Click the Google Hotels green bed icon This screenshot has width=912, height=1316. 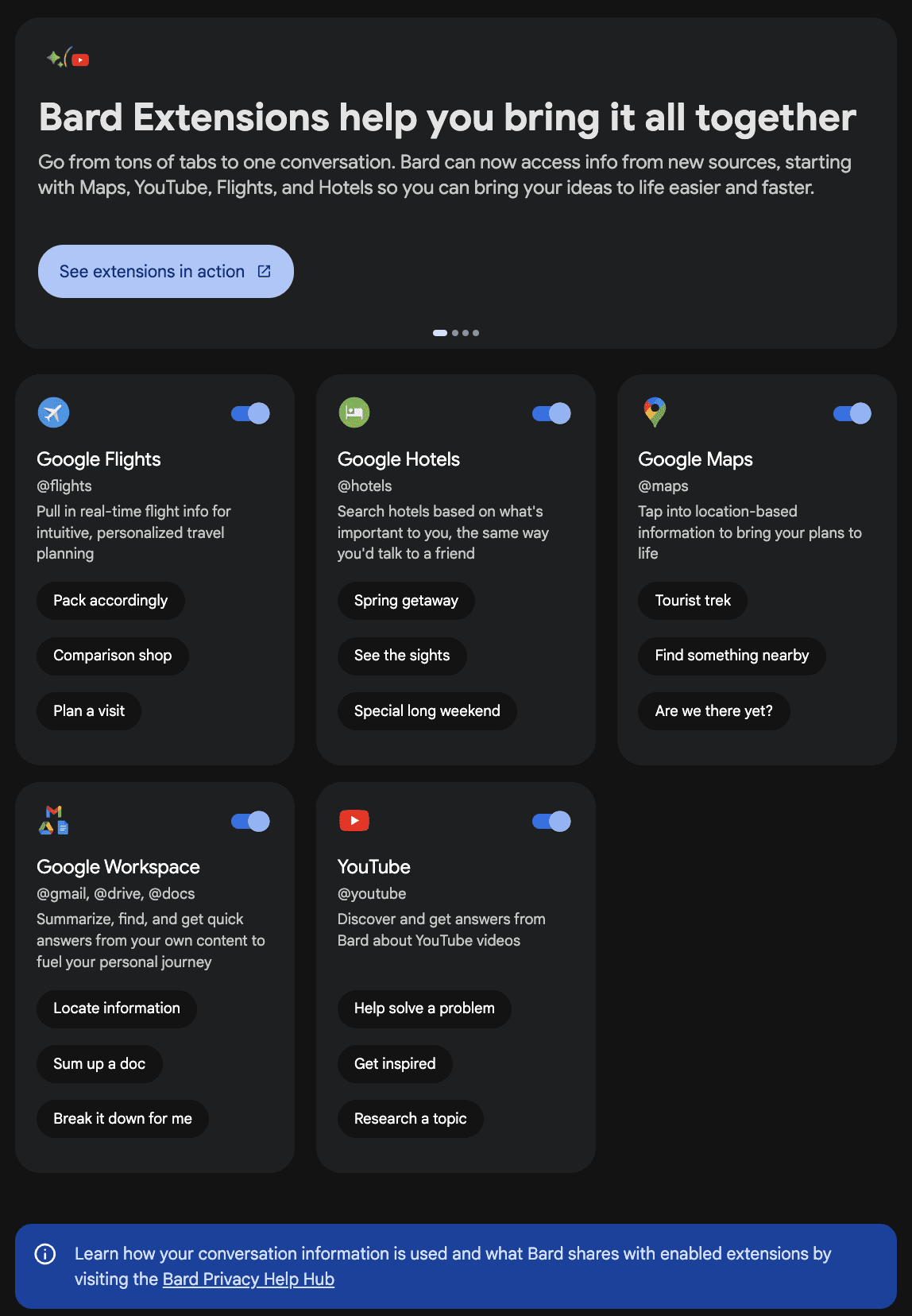click(x=354, y=412)
